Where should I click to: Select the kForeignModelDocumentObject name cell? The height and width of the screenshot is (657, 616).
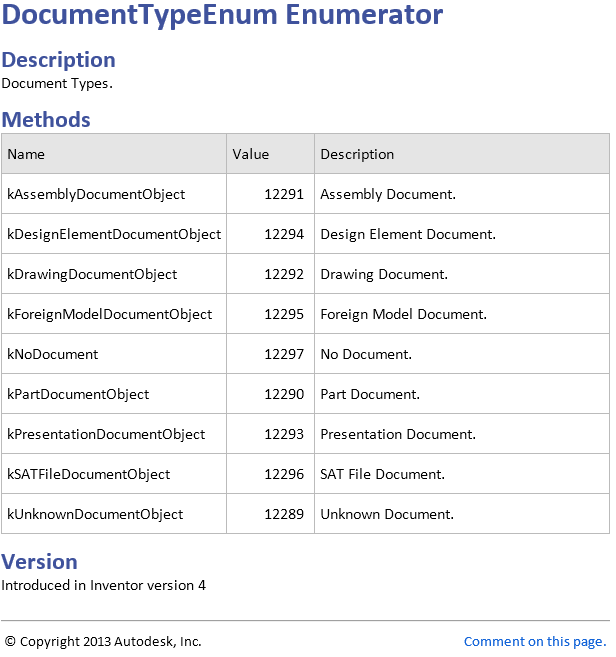tap(110, 314)
